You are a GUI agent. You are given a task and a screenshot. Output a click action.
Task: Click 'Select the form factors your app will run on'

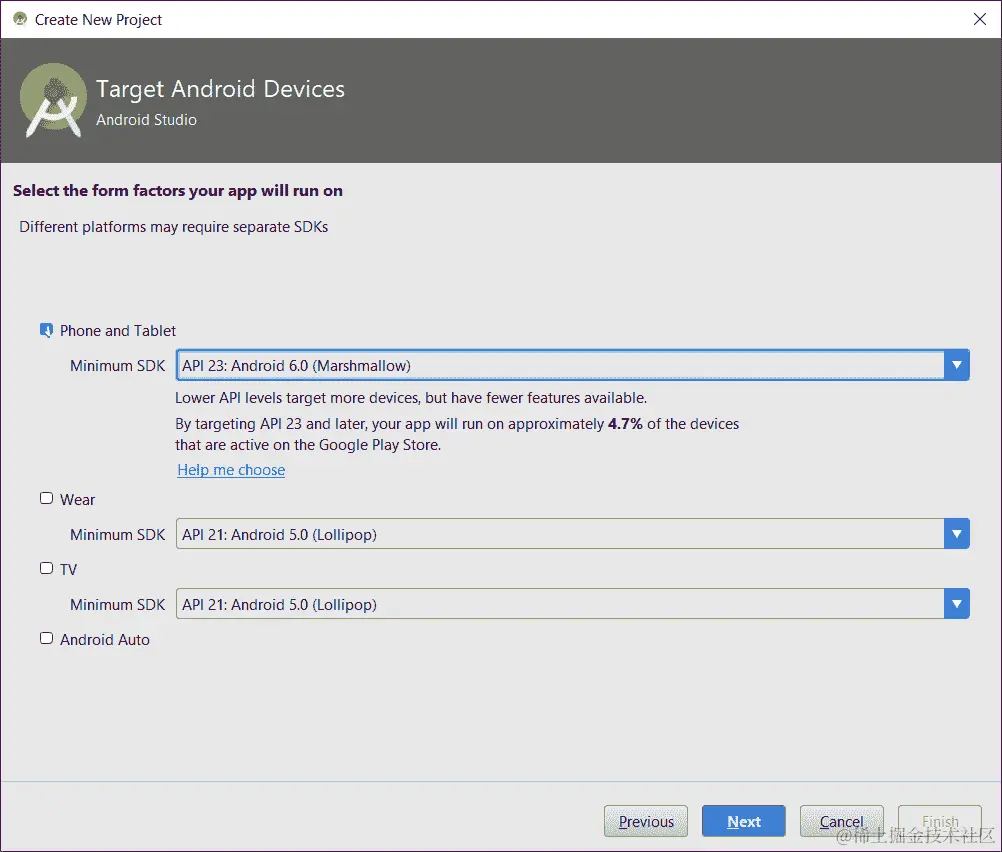click(x=178, y=190)
